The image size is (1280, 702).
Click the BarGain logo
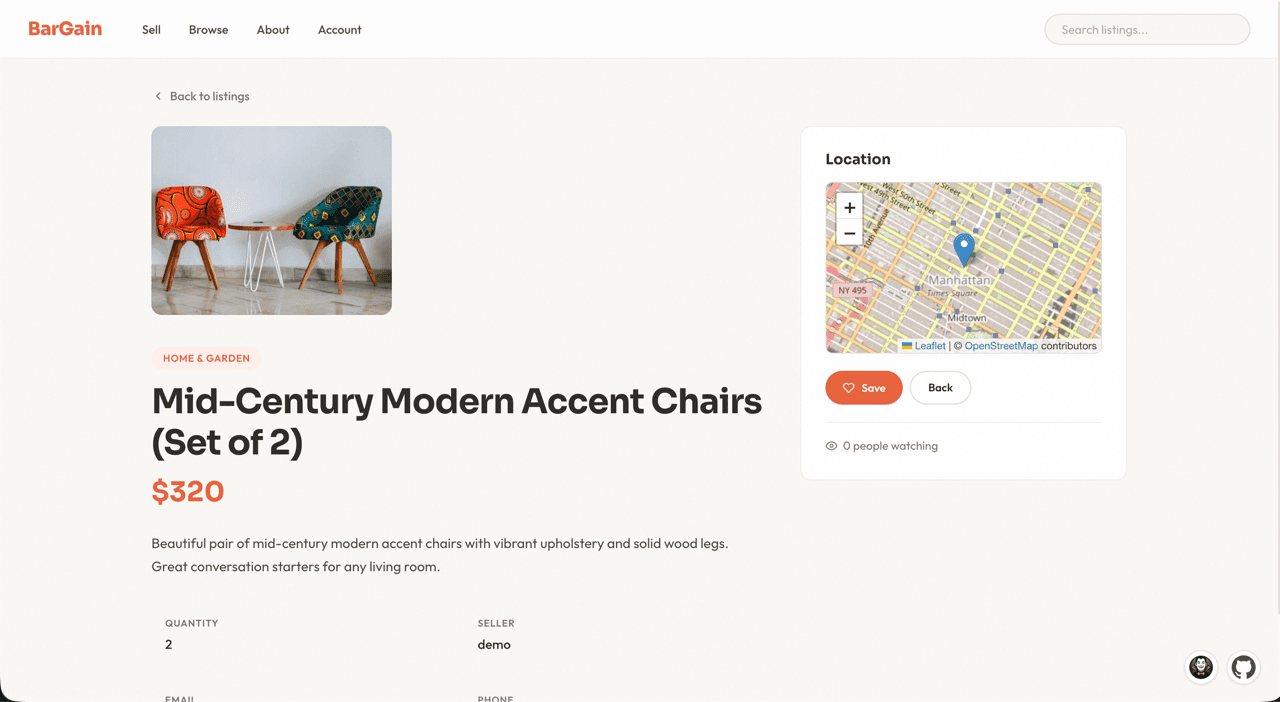click(x=65, y=29)
